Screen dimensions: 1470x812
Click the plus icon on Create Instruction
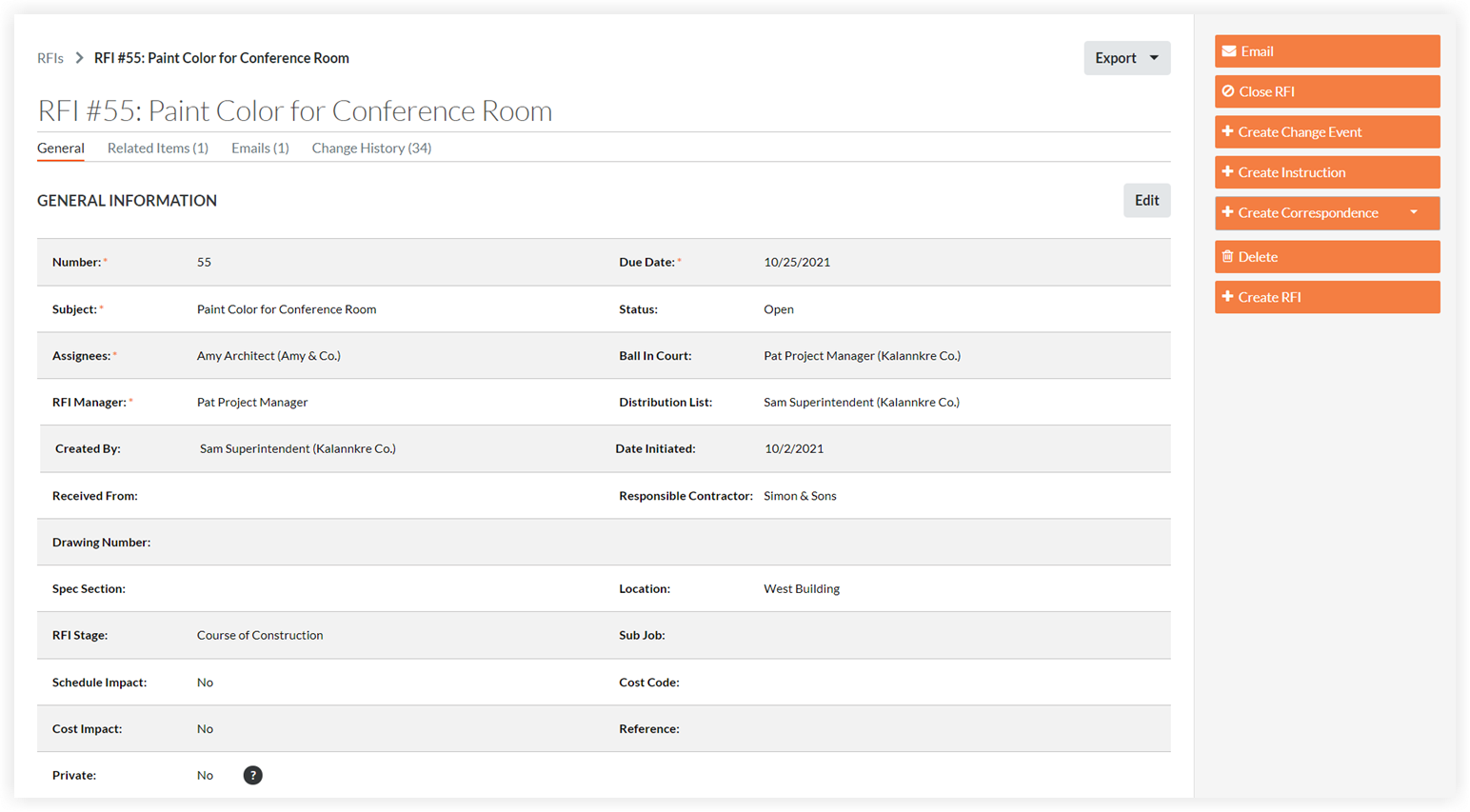[1227, 172]
